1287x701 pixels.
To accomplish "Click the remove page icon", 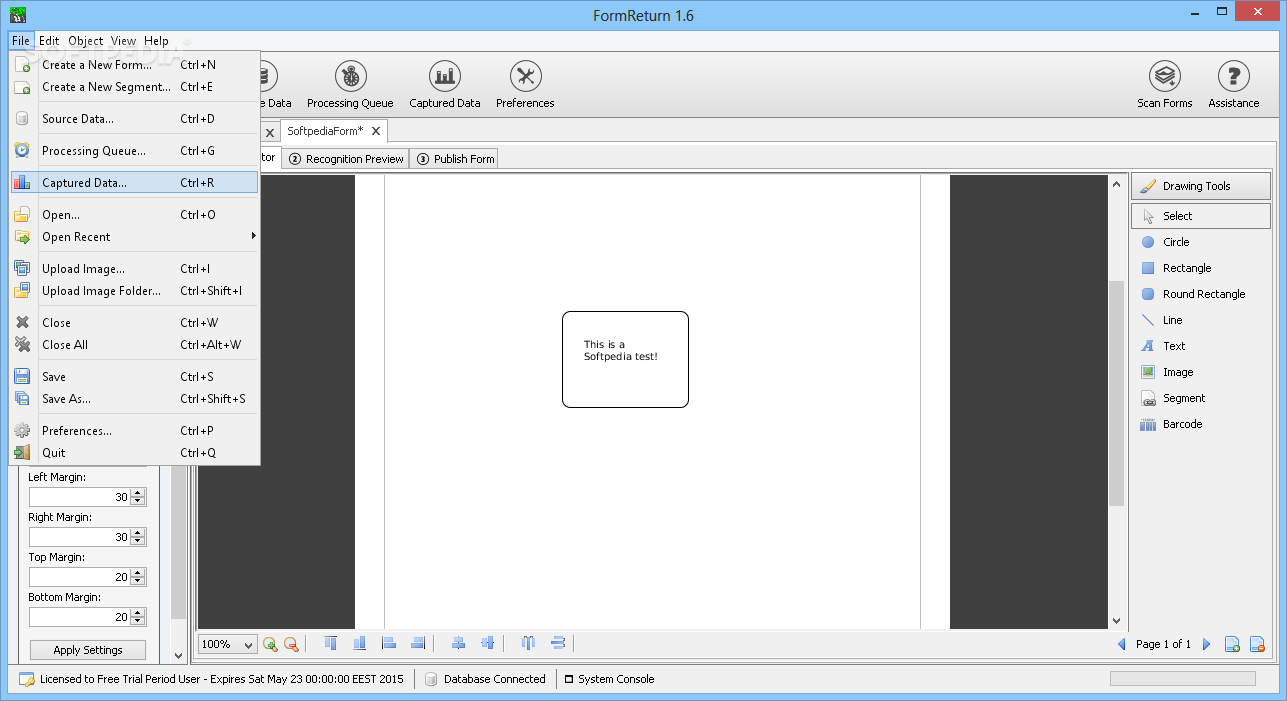I will pyautogui.click(x=1258, y=644).
